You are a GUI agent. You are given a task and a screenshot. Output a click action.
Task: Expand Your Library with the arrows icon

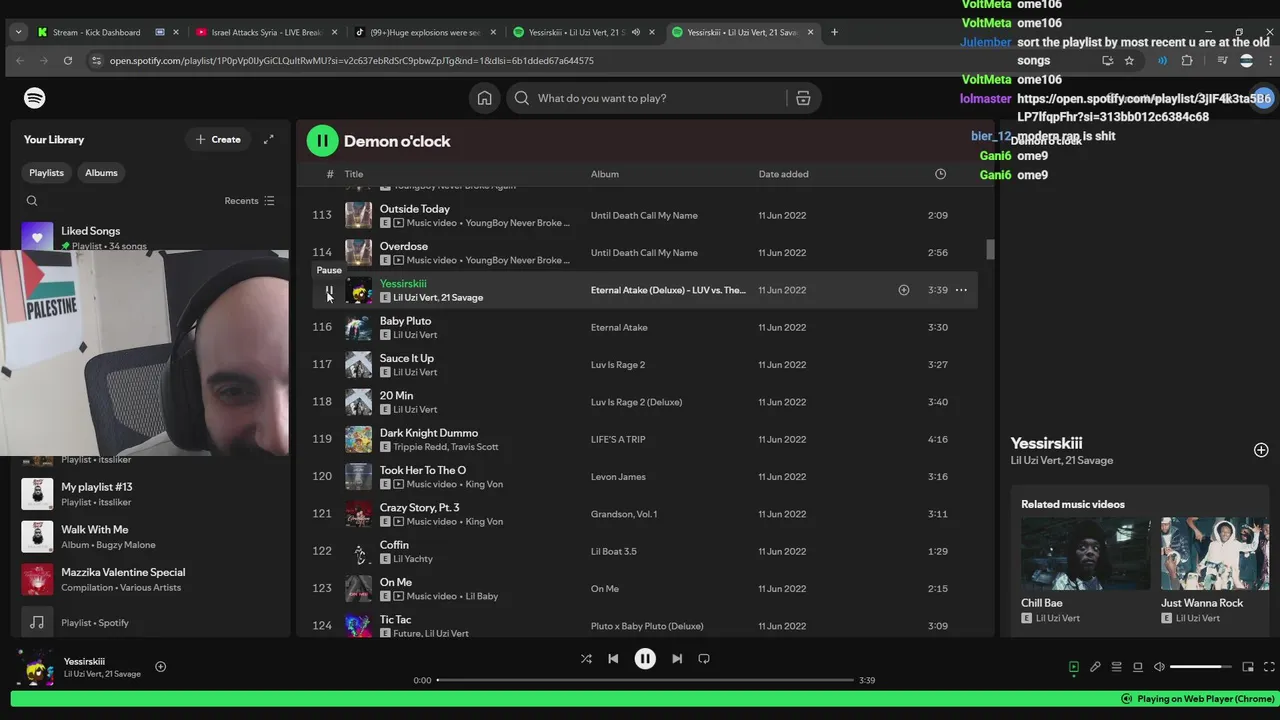click(x=268, y=140)
